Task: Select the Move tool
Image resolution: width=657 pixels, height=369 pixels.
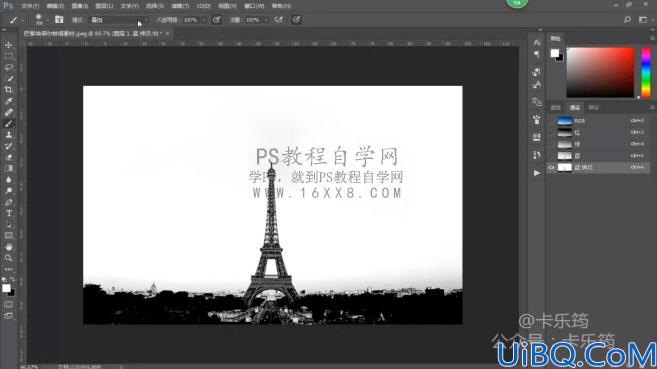Action: 8,45
